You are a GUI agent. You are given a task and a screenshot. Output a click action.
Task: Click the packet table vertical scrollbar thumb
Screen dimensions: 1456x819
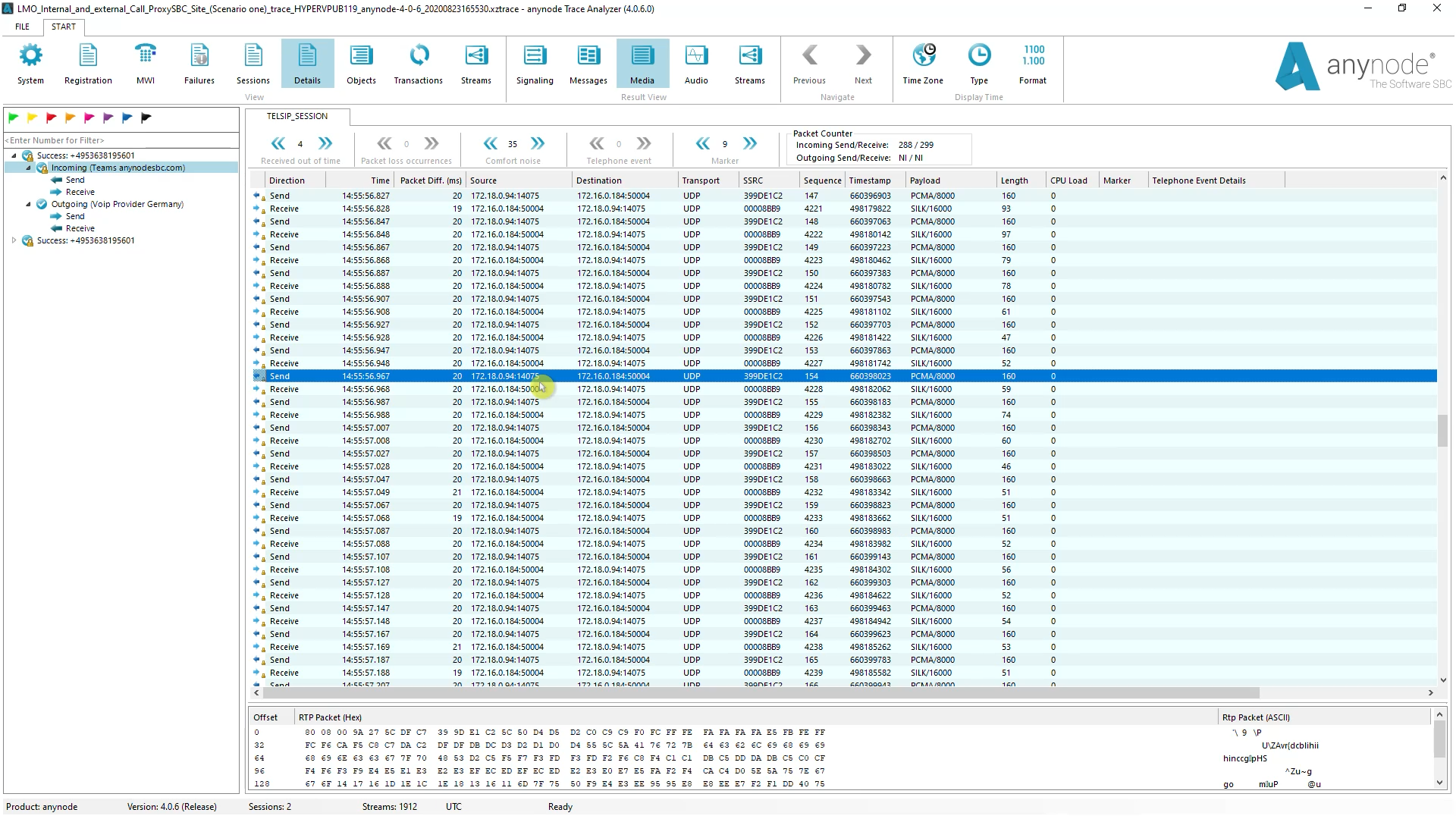pos(1442,430)
